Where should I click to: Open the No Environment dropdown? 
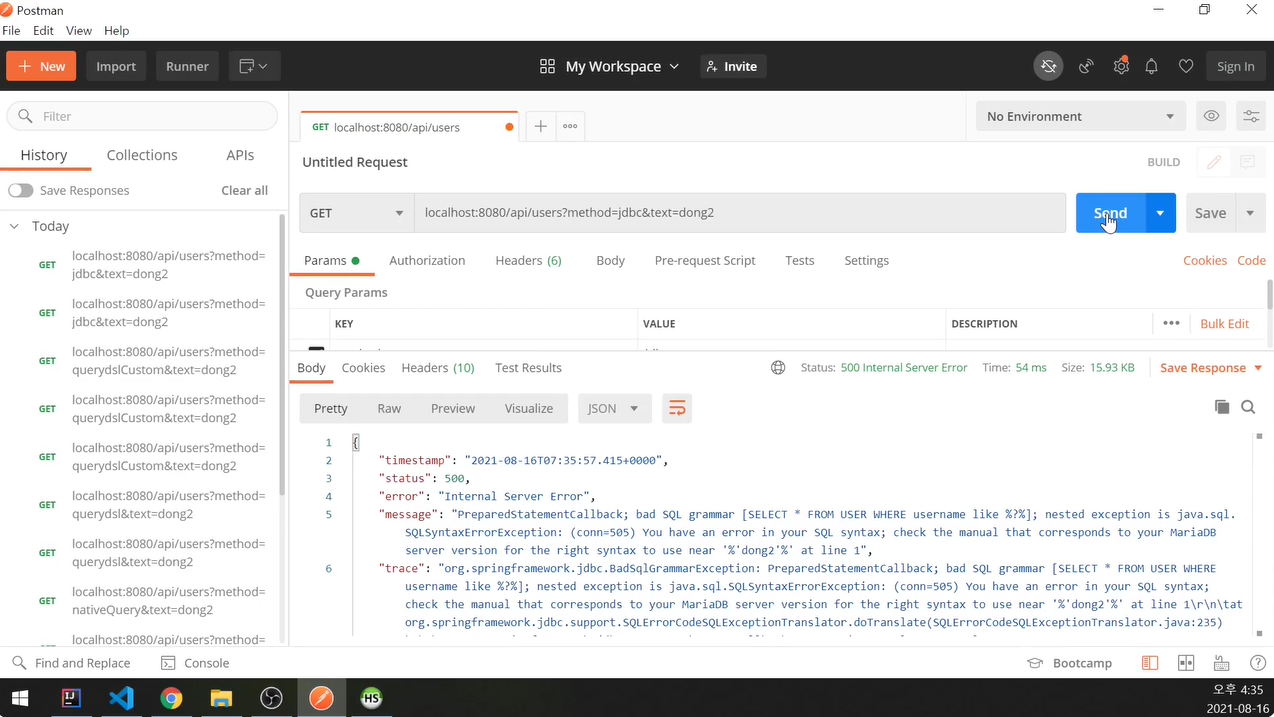click(1080, 116)
